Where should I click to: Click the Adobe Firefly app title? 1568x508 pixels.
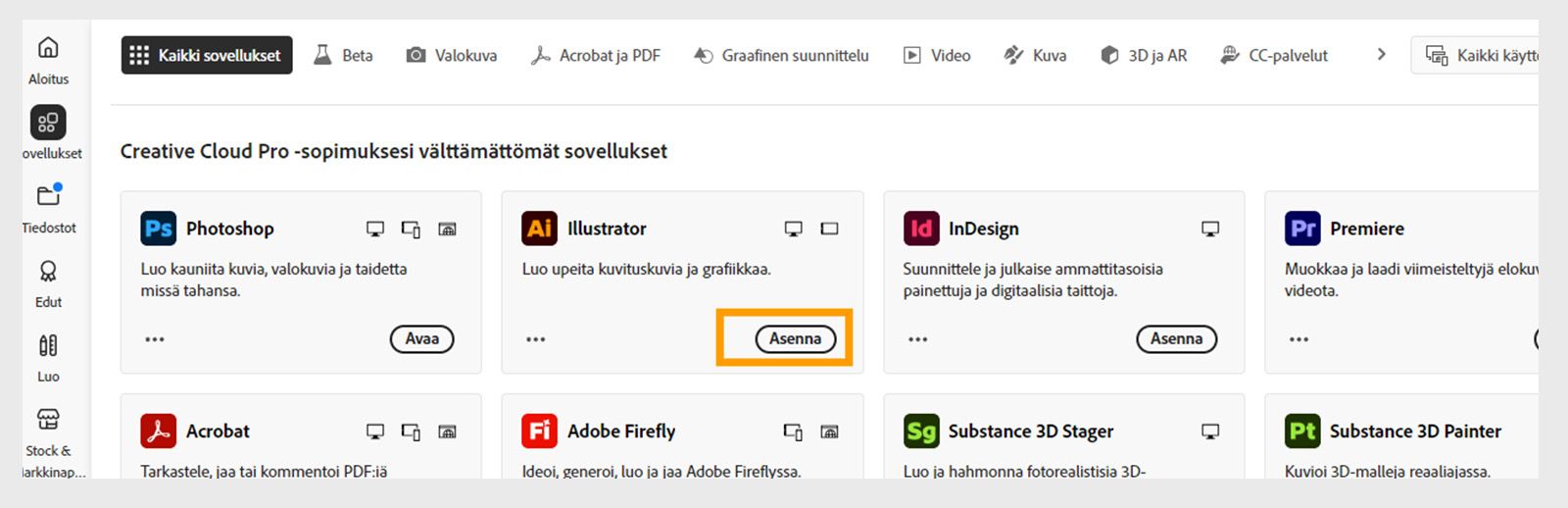coord(621,431)
